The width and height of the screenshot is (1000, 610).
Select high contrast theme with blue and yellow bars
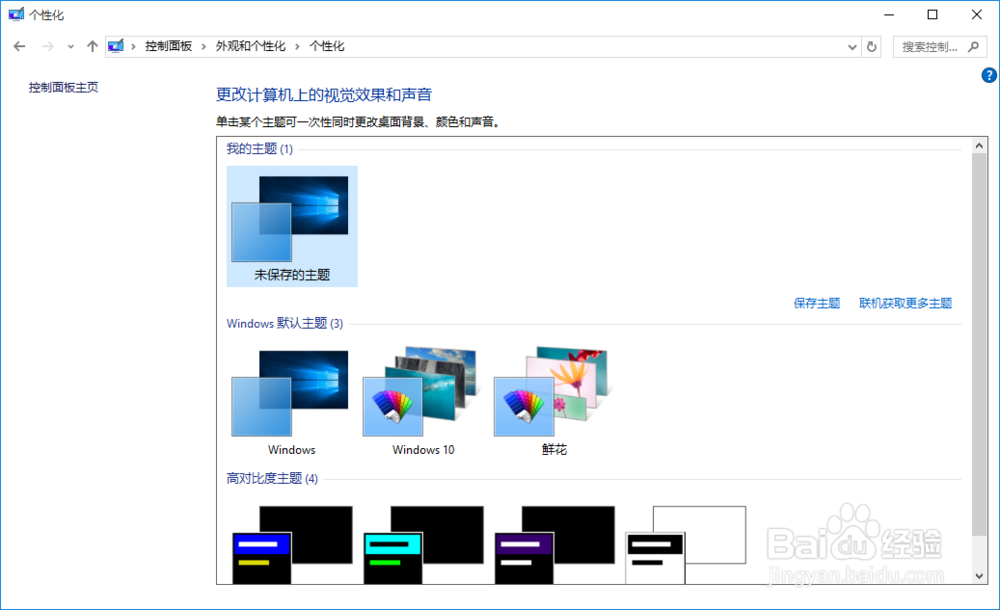tap(292, 545)
